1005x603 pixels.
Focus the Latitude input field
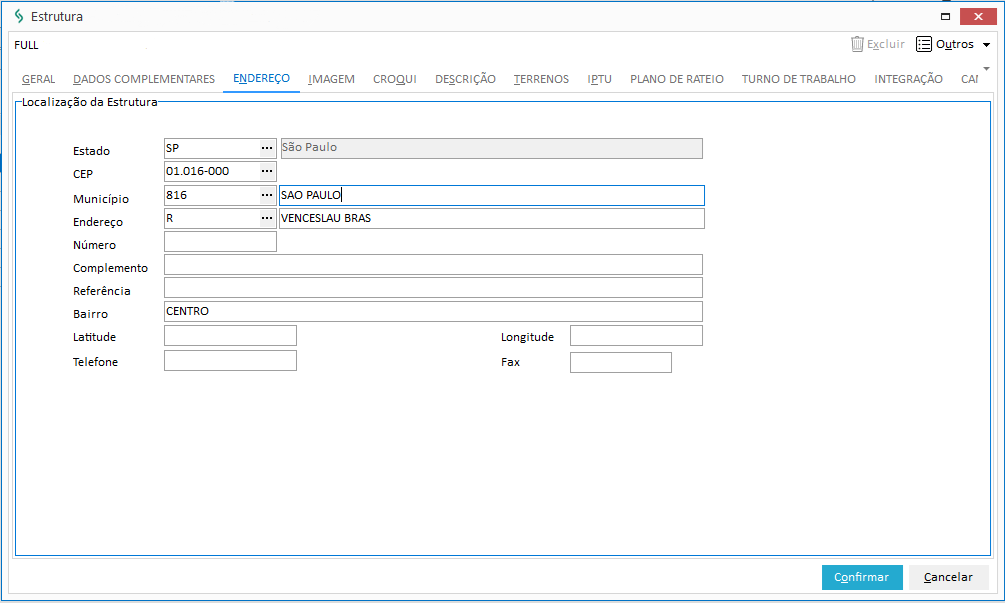pos(230,335)
